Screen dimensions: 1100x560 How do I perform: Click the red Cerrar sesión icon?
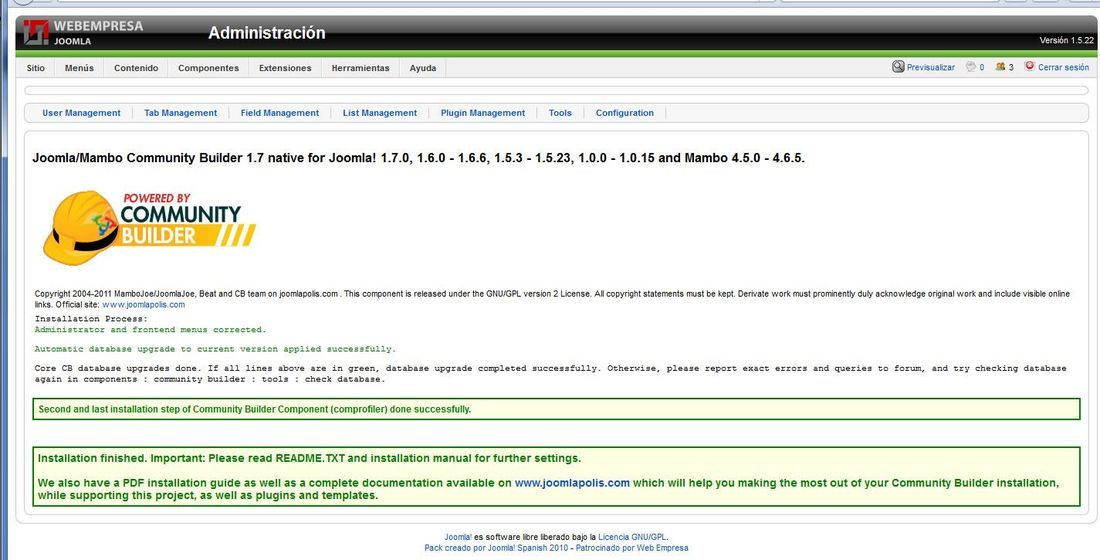[x=1029, y=66]
